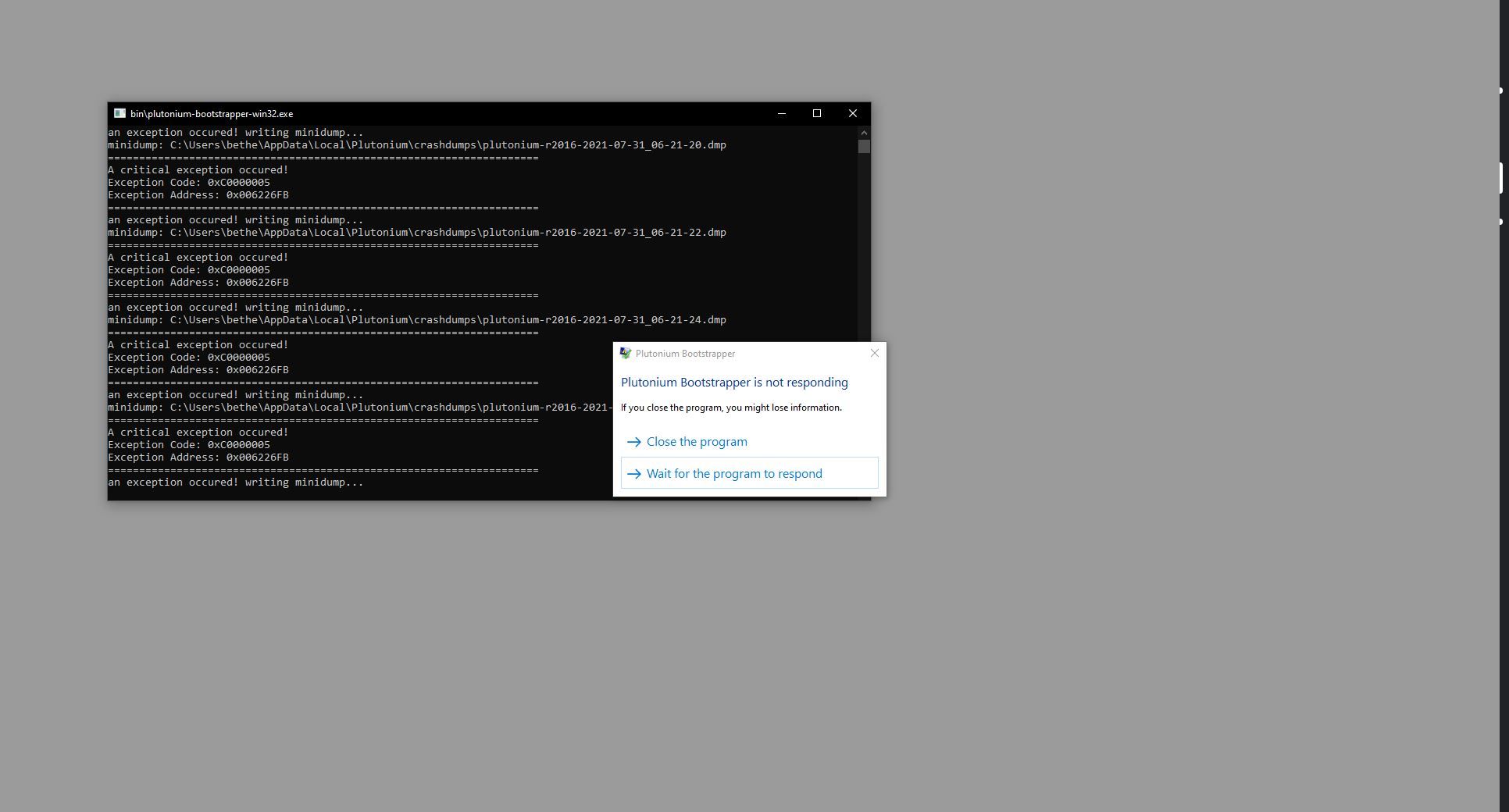Minimize the plutonium-bootstrapper console window
This screenshot has height=812, width=1509.
coord(781,114)
